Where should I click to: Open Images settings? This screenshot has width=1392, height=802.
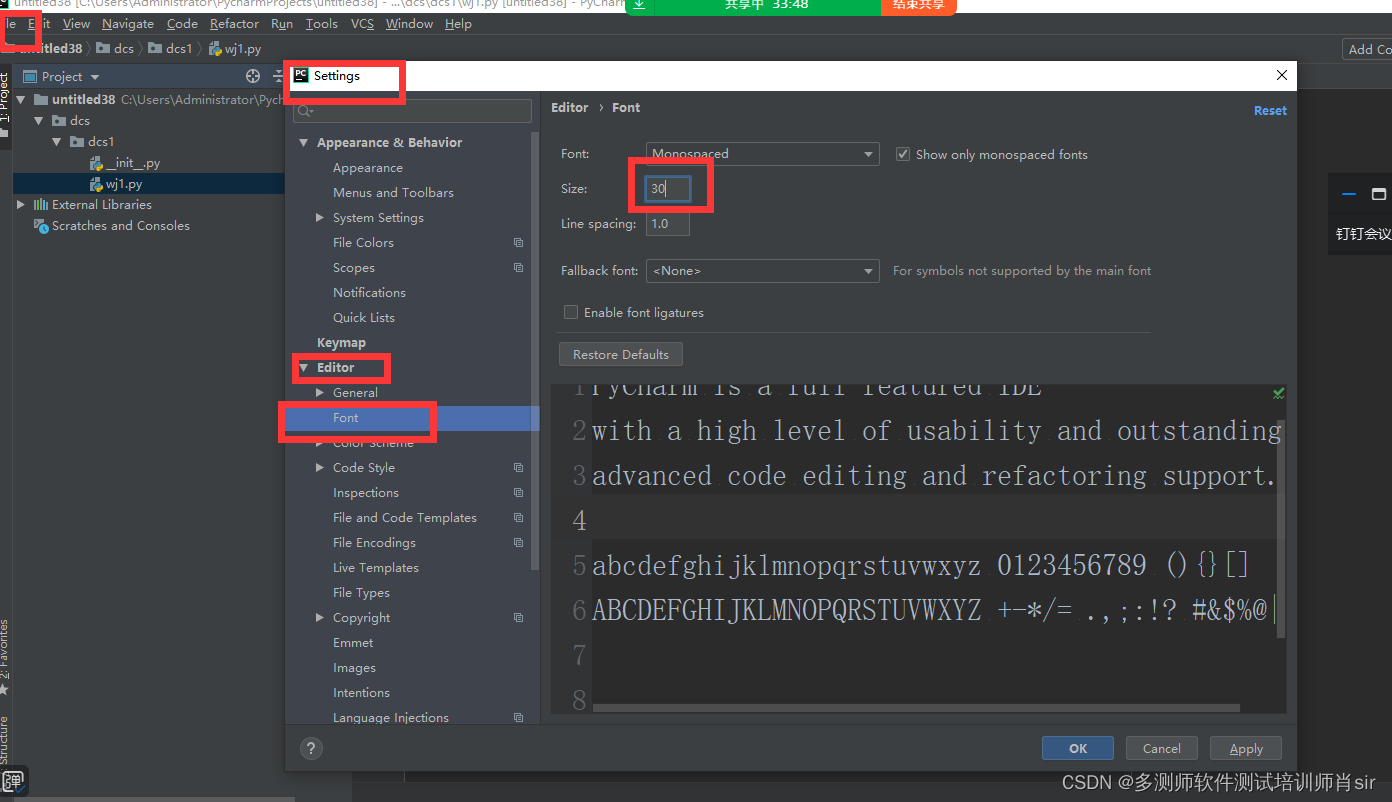[354, 668]
